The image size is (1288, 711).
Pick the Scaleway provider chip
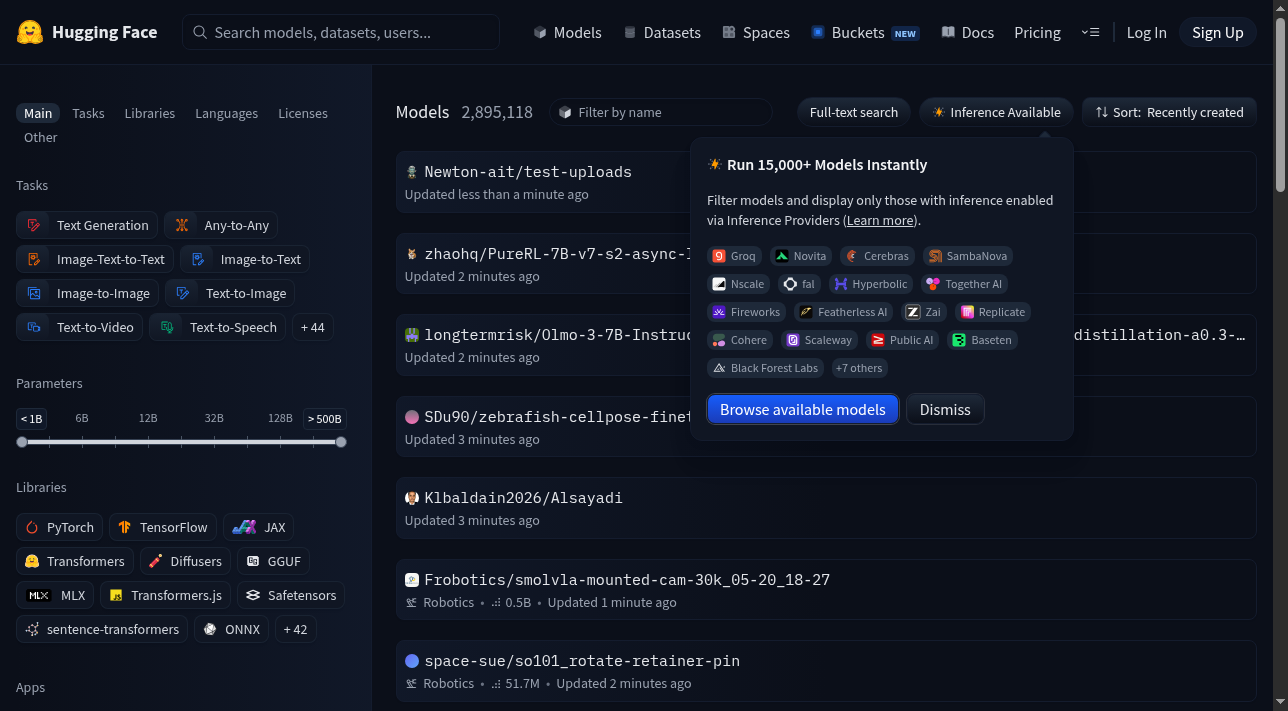coord(820,340)
